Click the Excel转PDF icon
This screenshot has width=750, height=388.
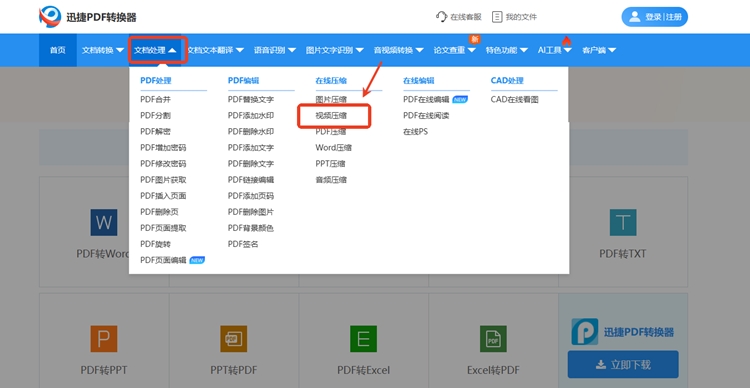pos(493,339)
